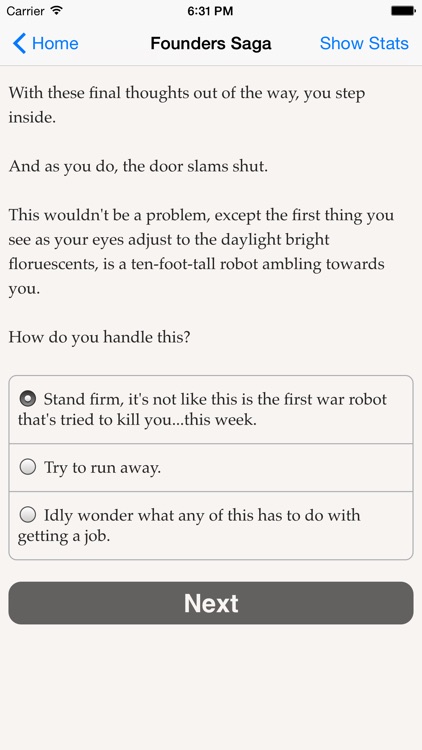Image resolution: width=422 pixels, height=750 pixels.
Task: Select the Stand firm radio button
Action: [27, 398]
